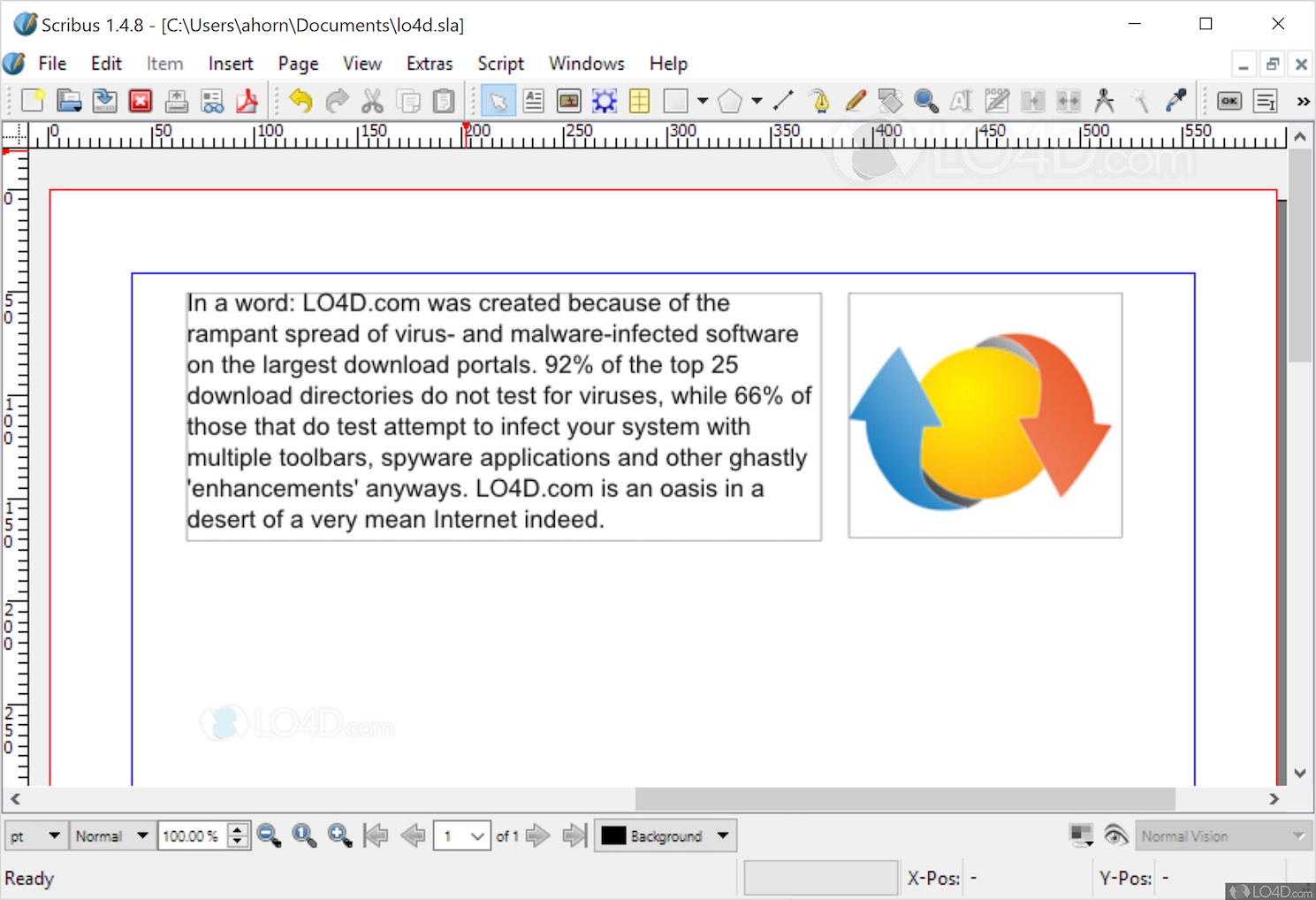Open the File menu

[52, 64]
